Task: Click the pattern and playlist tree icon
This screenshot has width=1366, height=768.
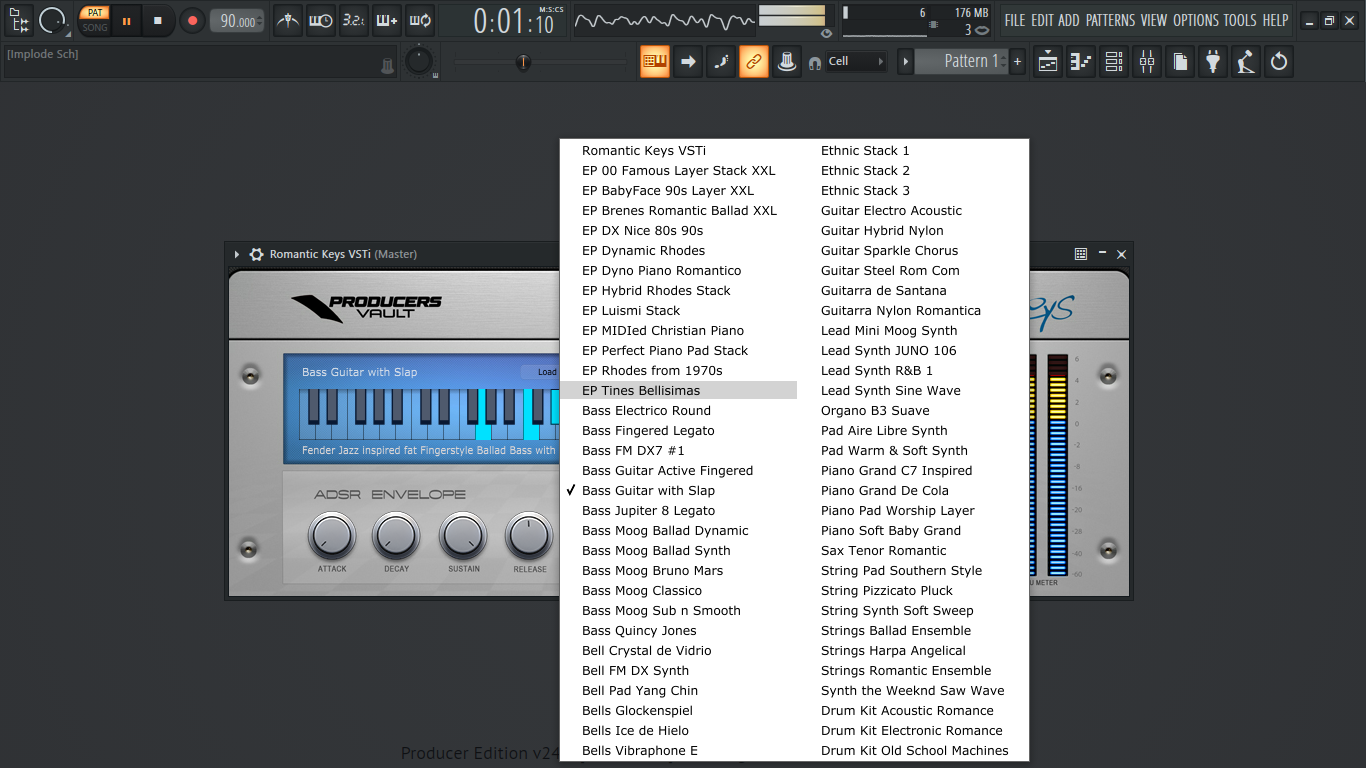Action: 19,20
